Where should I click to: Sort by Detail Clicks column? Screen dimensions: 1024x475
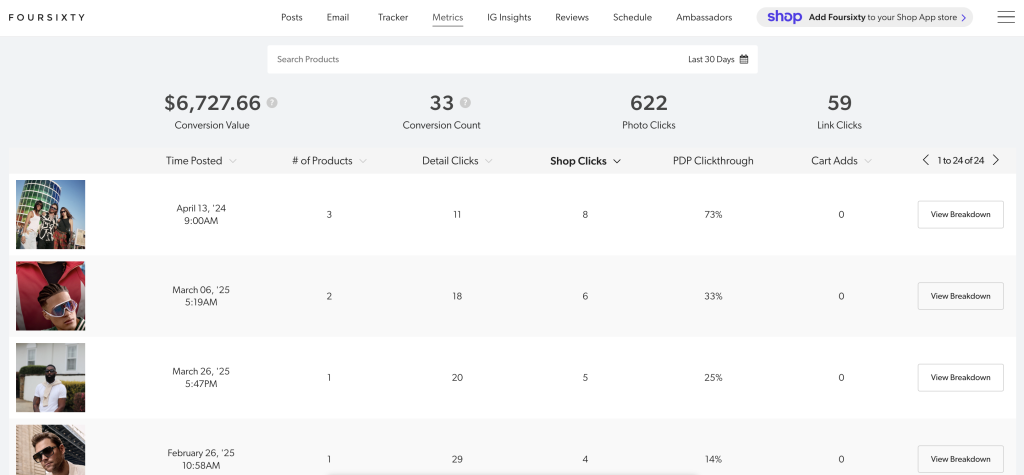[x=456, y=161]
